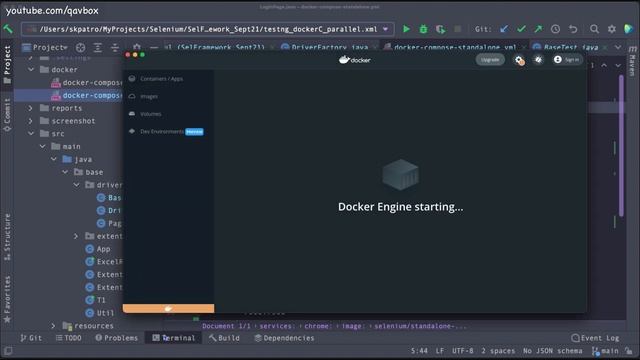This screenshot has width=640, height=360.
Task: Collapse all project tree nodes icon
Action: pyautogui.click(x=115, y=48)
